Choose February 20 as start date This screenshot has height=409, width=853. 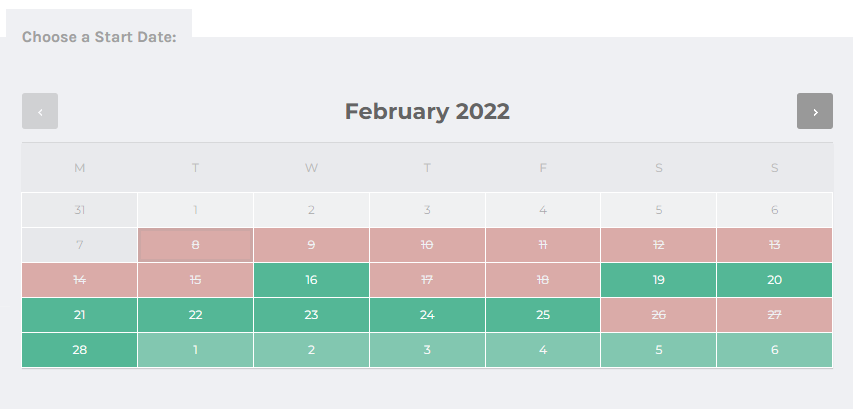[x=775, y=280]
